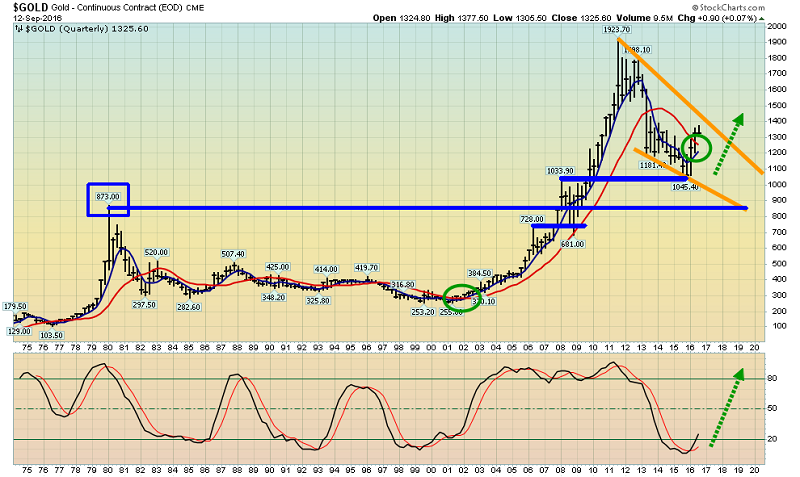
Task: Click the blue box around 873.00
Action: [109, 198]
